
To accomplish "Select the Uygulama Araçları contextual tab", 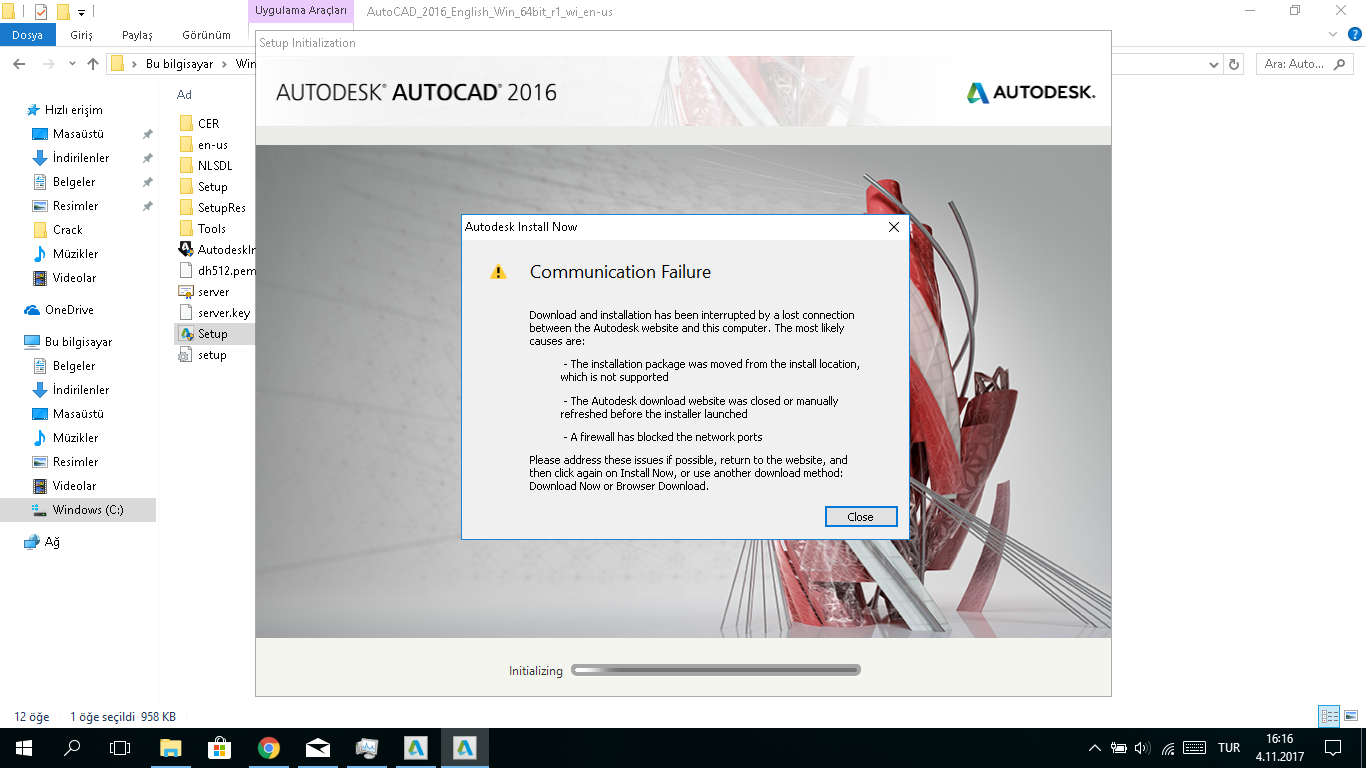I will (301, 12).
